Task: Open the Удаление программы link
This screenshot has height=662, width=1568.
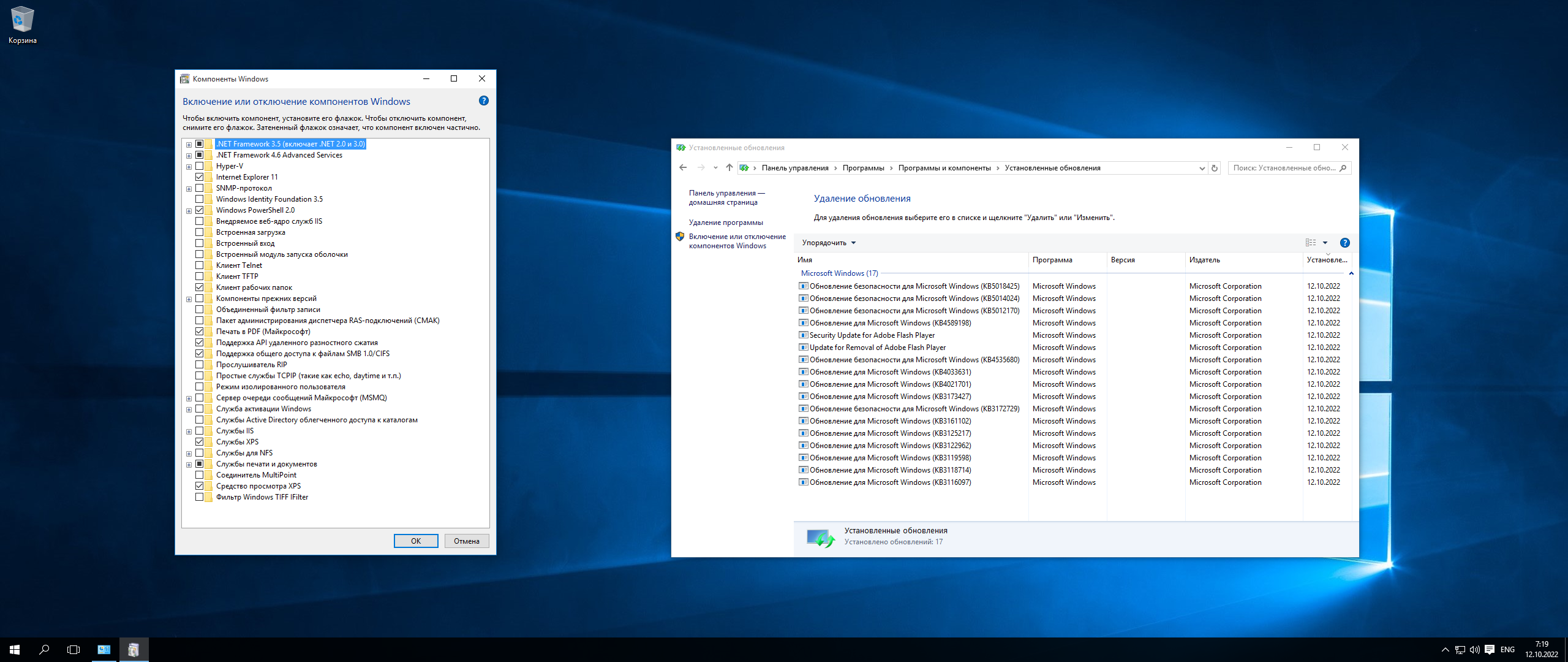Action: pyautogui.click(x=726, y=223)
